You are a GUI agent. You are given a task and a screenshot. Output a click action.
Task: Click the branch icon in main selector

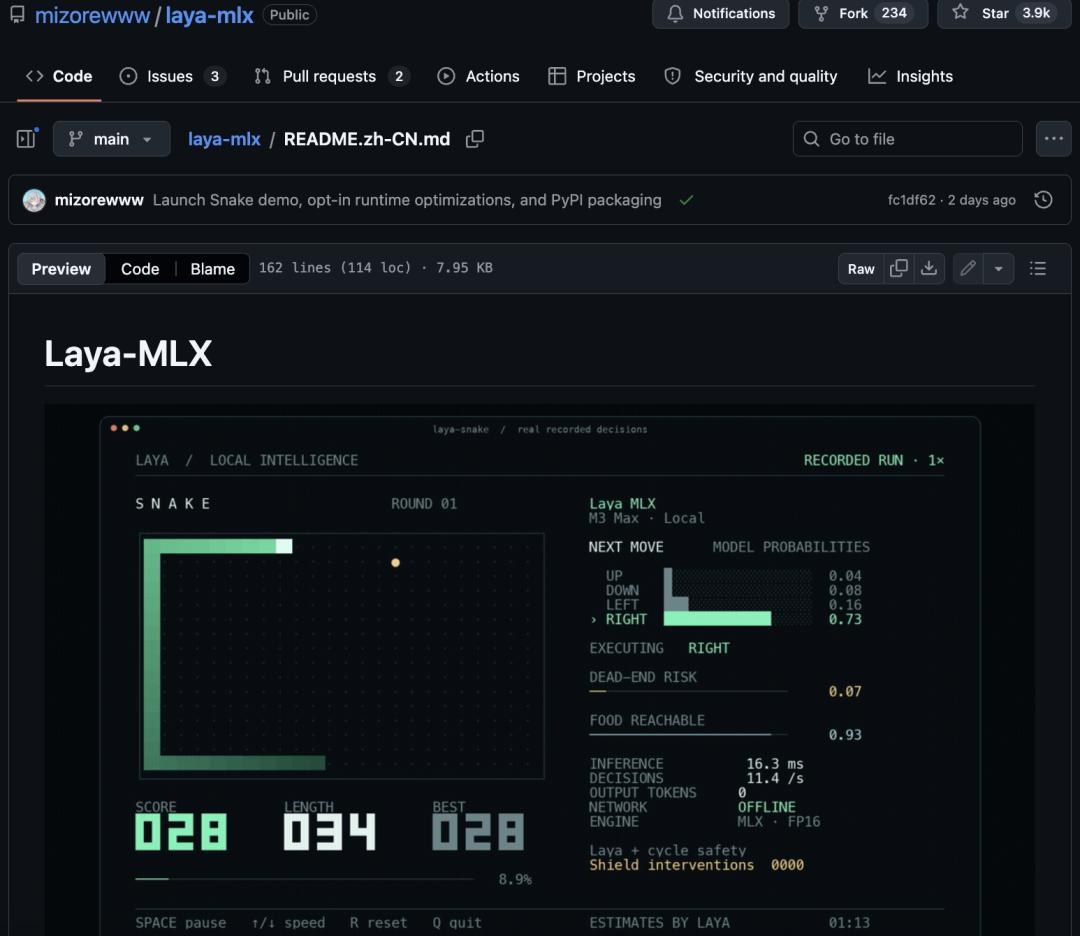[76, 139]
